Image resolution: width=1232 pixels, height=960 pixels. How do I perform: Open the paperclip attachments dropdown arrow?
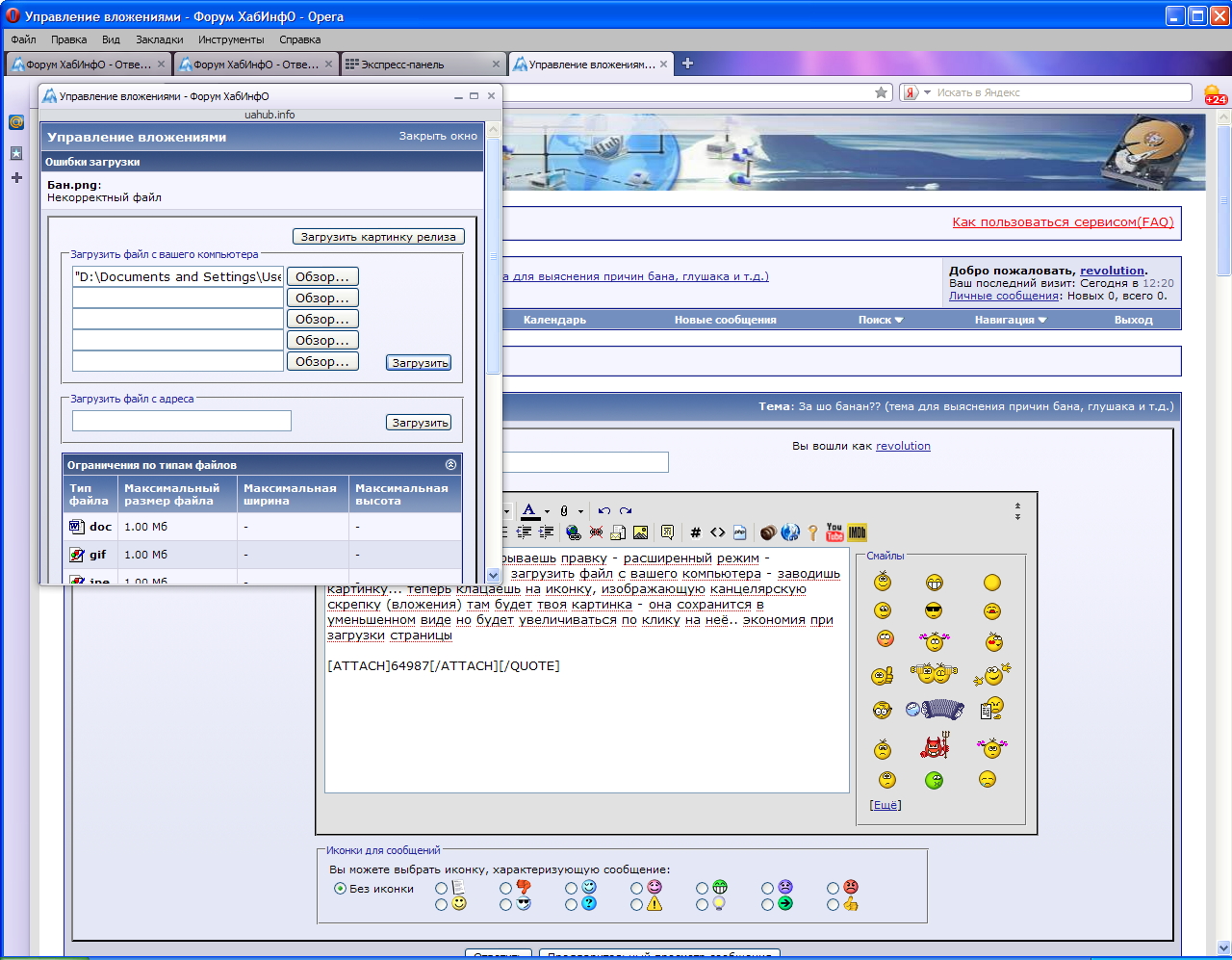coord(580,512)
